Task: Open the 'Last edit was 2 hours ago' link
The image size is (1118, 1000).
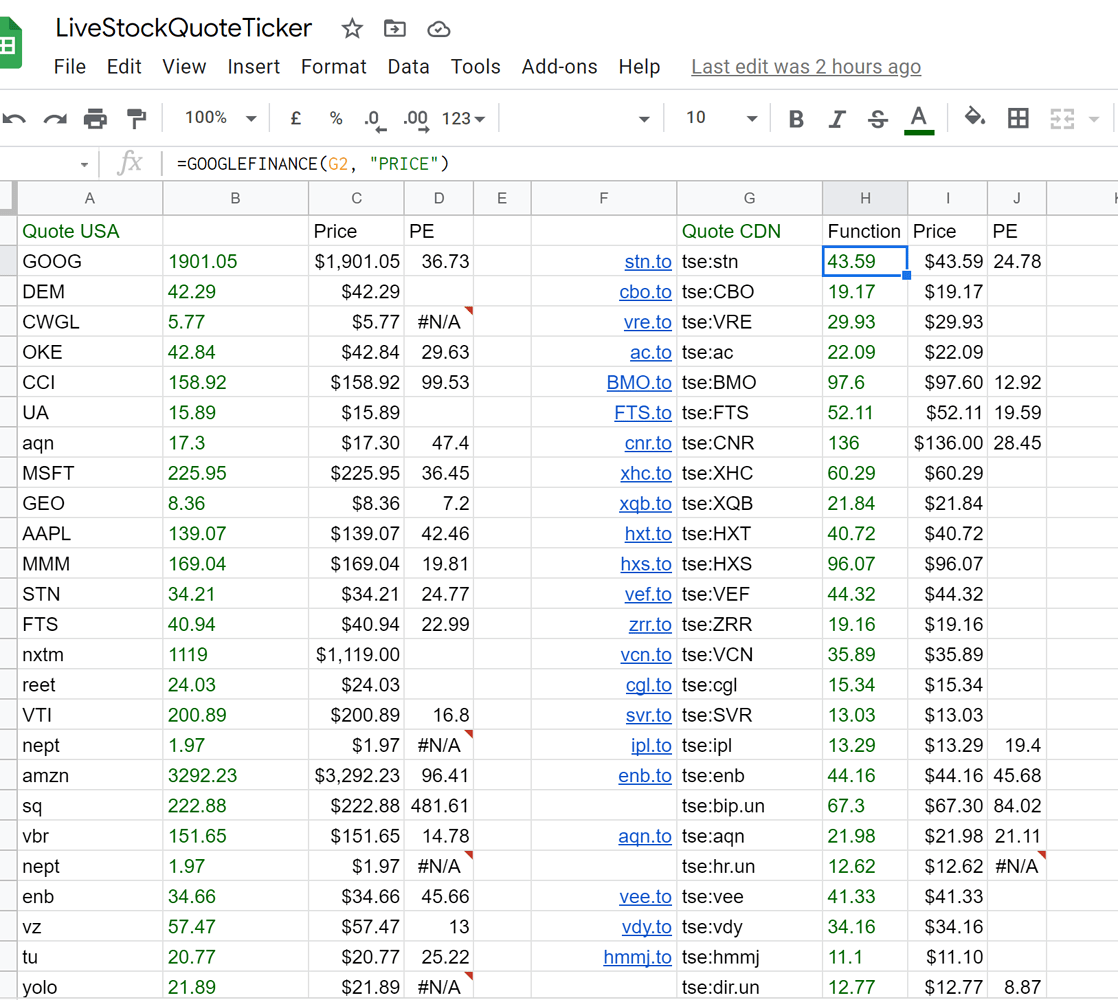Action: click(x=806, y=67)
